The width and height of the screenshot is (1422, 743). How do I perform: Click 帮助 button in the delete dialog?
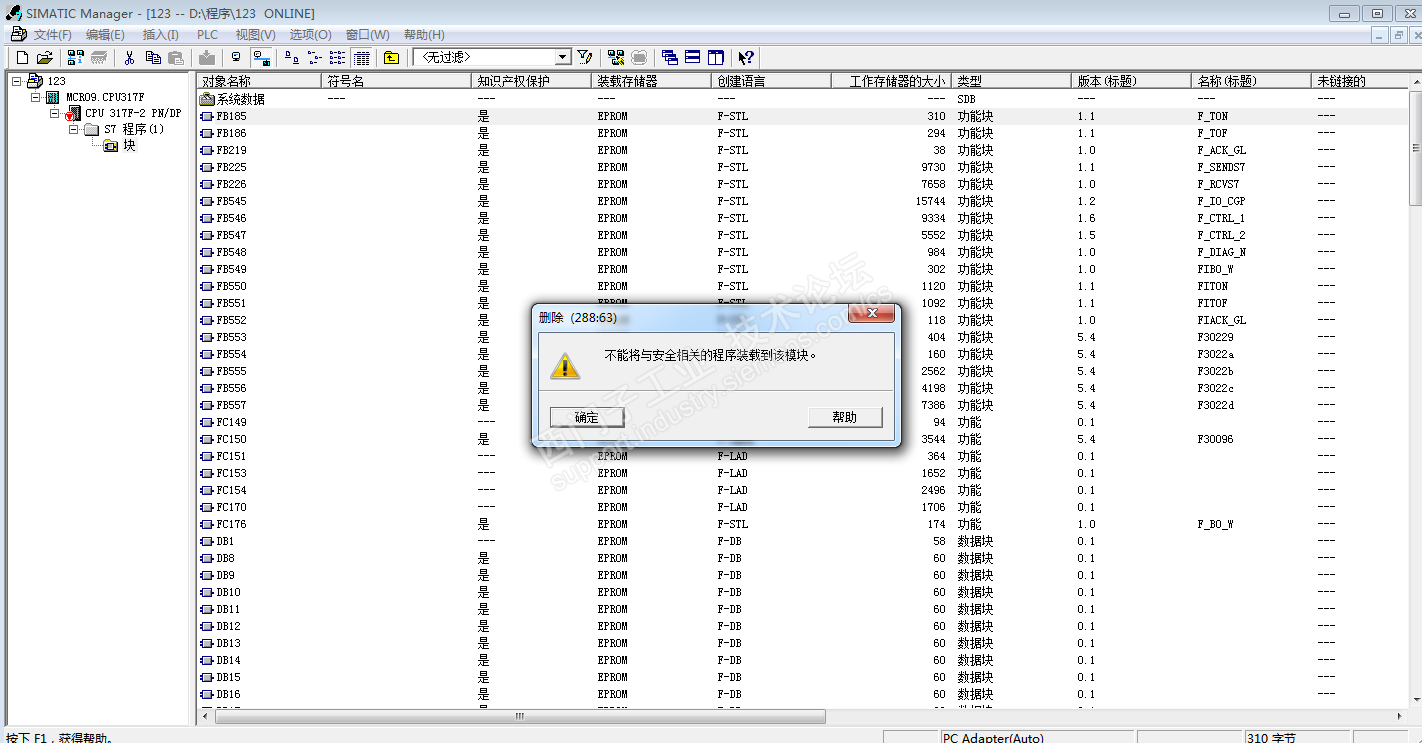[845, 417]
